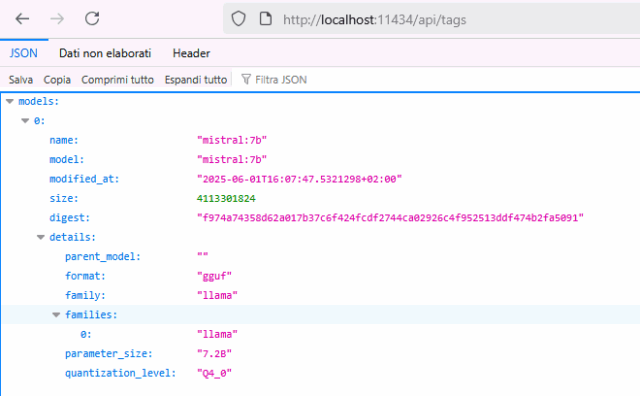The height and width of the screenshot is (396, 640).
Task: Open the Dati non elaborati tab
Action: tap(105, 53)
